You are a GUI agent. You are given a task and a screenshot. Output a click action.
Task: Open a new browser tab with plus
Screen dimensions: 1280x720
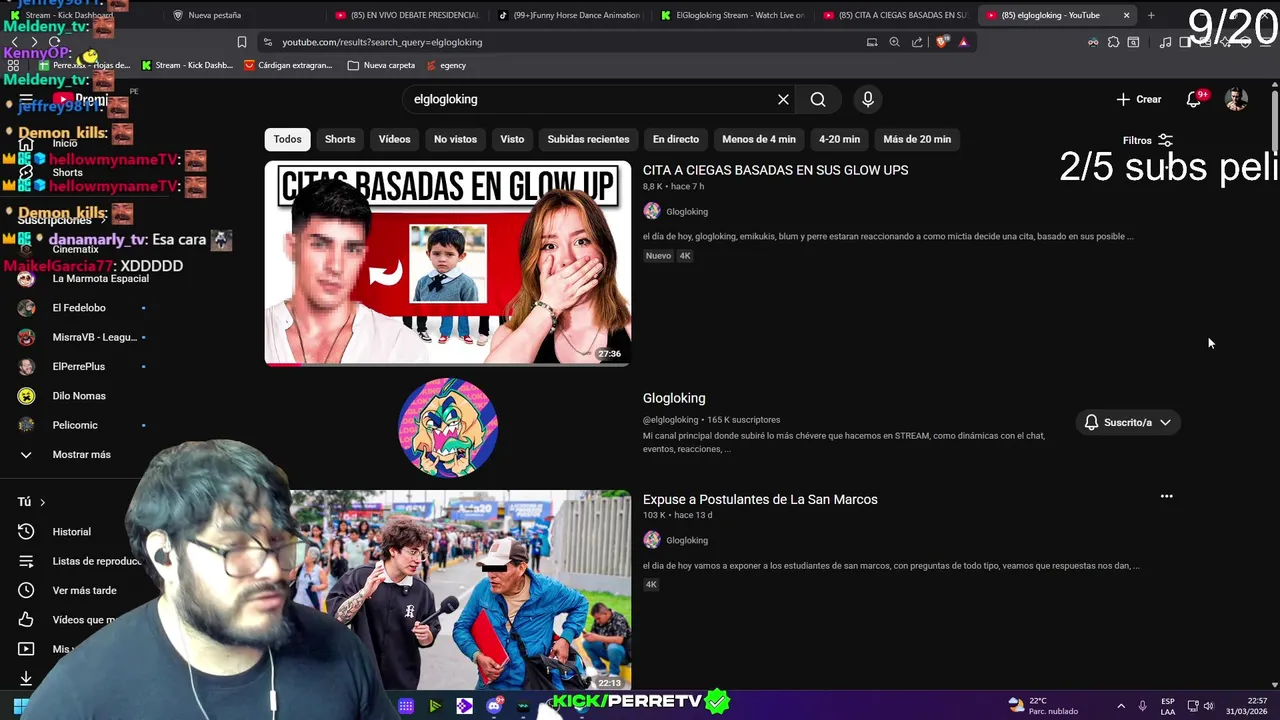1151,15
